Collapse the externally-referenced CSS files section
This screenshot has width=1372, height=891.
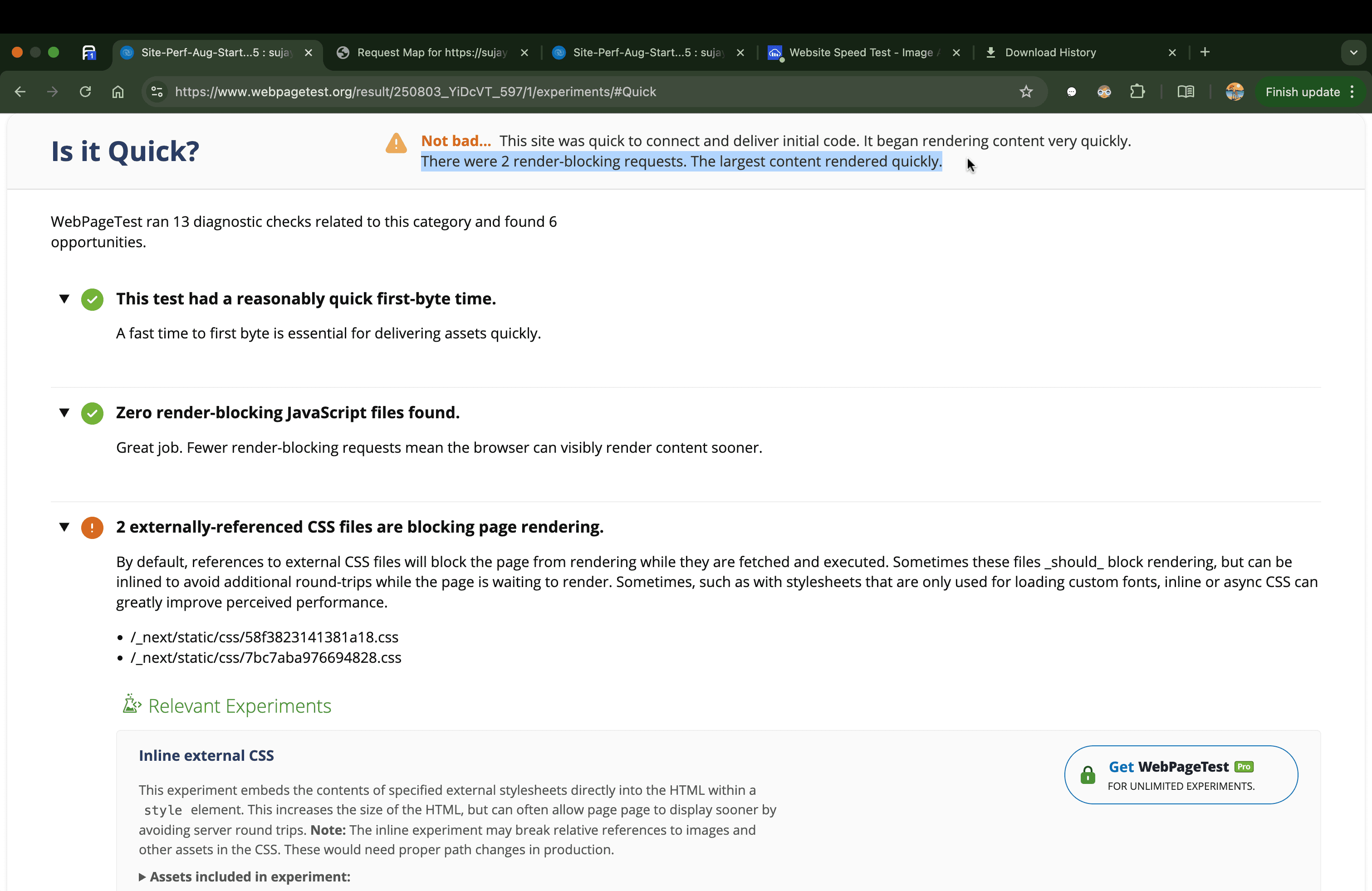tap(64, 527)
